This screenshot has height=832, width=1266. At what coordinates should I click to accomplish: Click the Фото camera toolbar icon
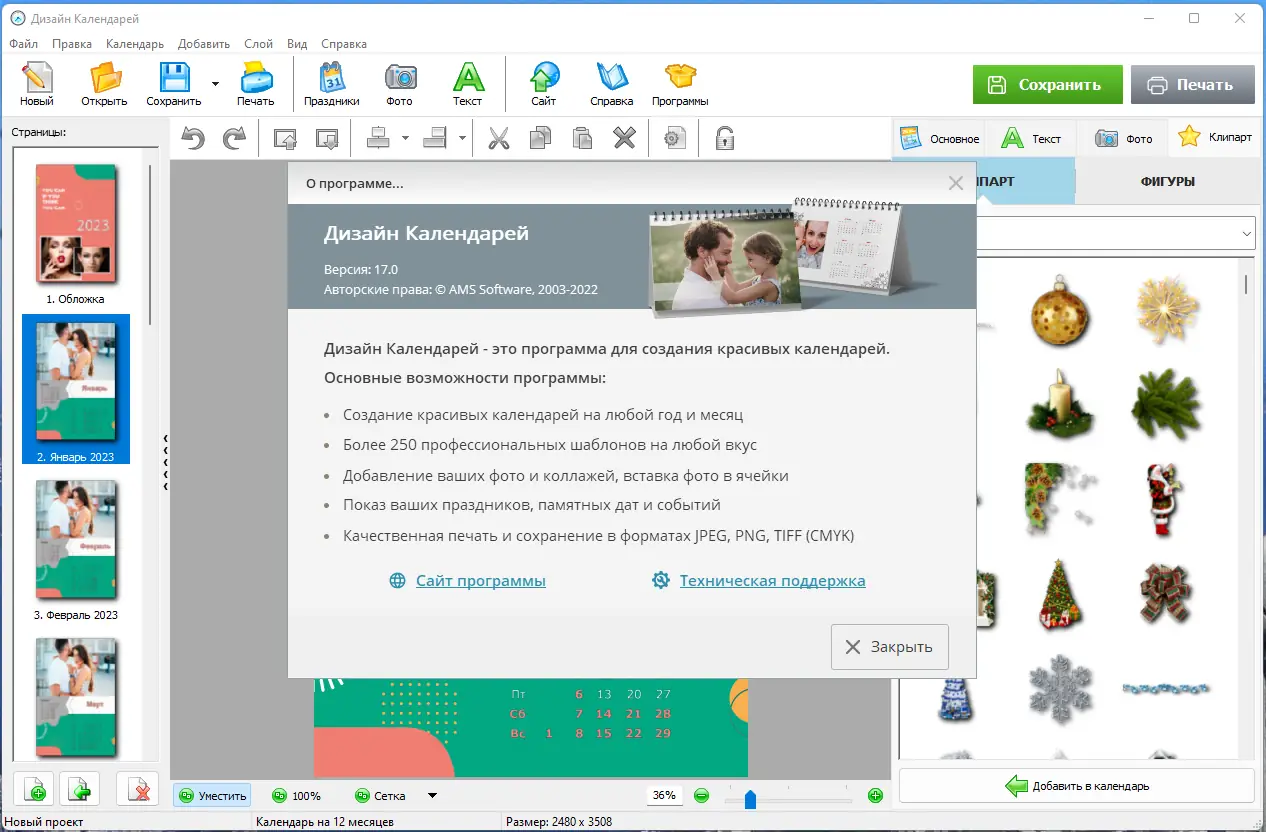(x=399, y=84)
